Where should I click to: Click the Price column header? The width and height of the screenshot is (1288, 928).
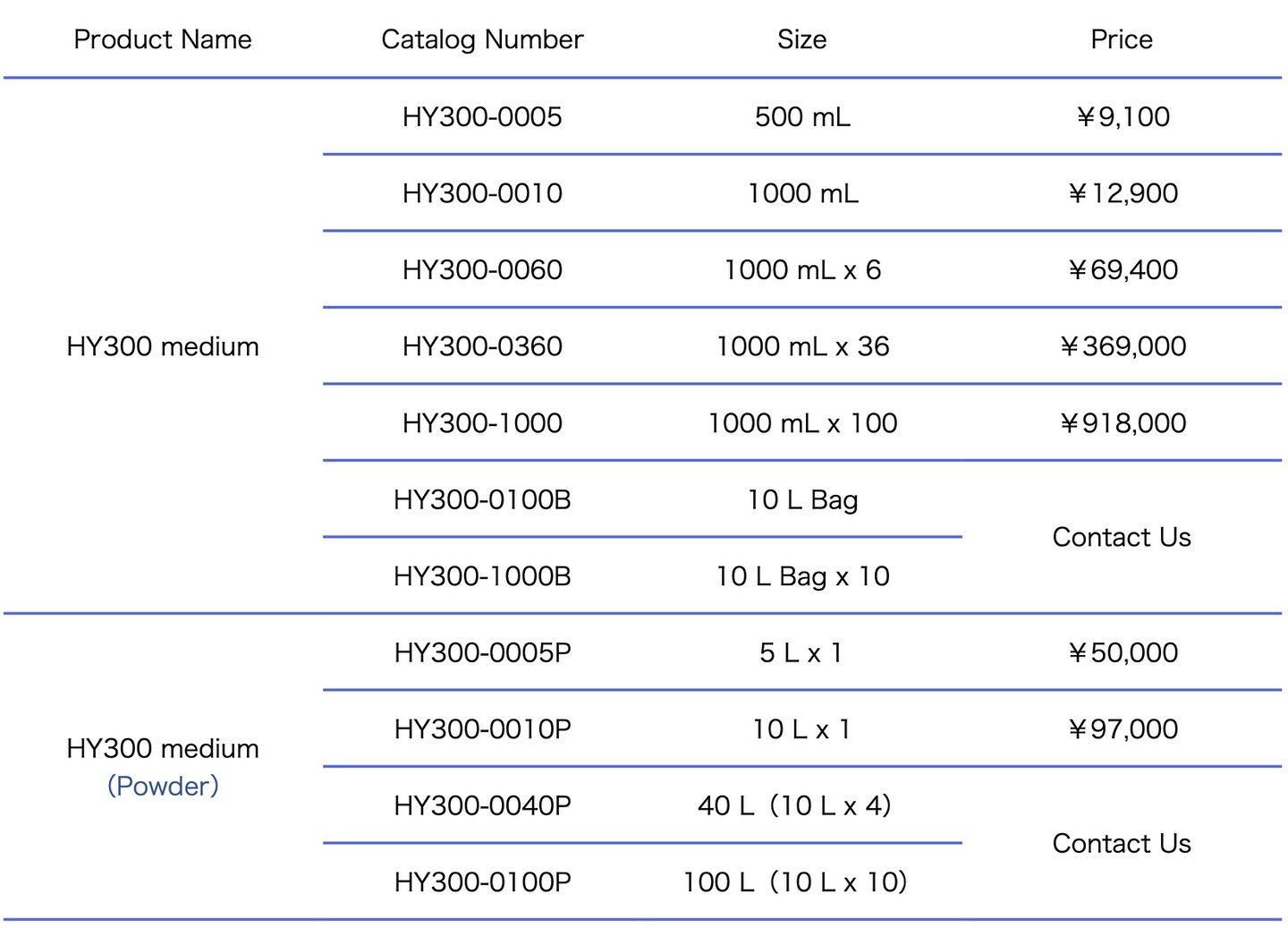[x=1121, y=39]
